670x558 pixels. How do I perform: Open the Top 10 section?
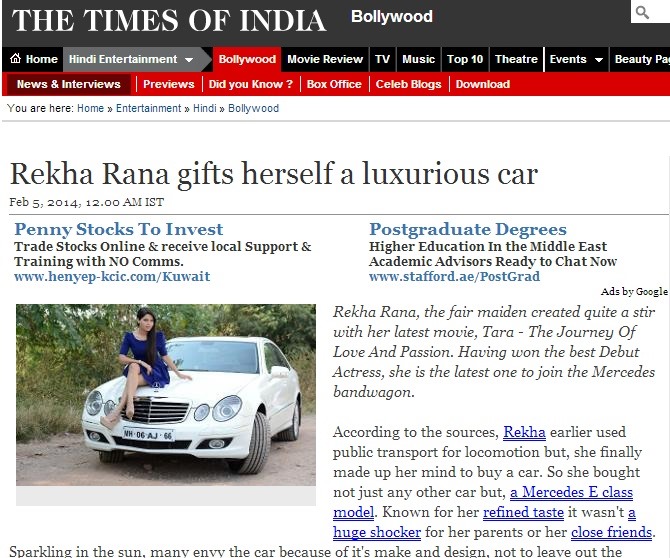pos(465,59)
